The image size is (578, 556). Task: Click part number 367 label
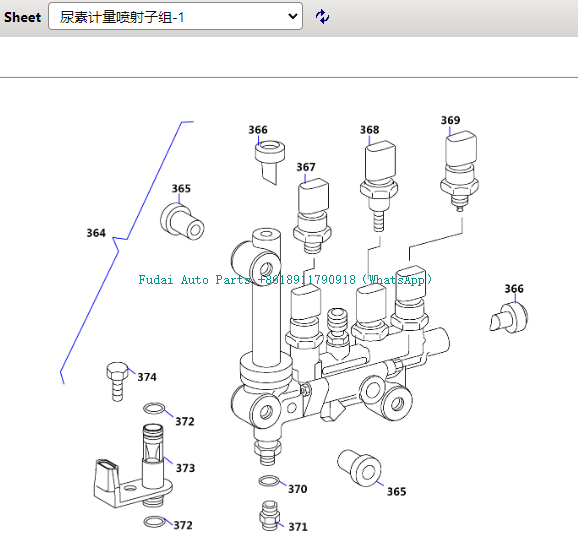tap(306, 167)
